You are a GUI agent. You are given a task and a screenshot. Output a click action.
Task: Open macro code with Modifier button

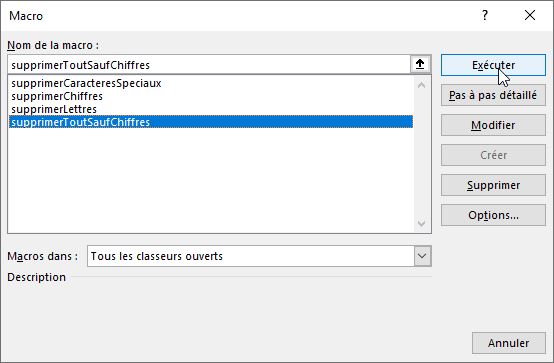493,125
